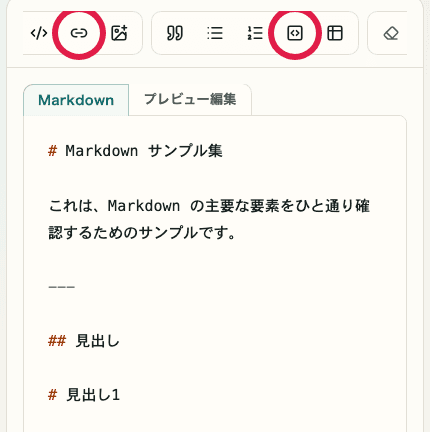
Task: Place cursor in heading '# Markdown サンプル集'
Action: [x=135, y=151]
